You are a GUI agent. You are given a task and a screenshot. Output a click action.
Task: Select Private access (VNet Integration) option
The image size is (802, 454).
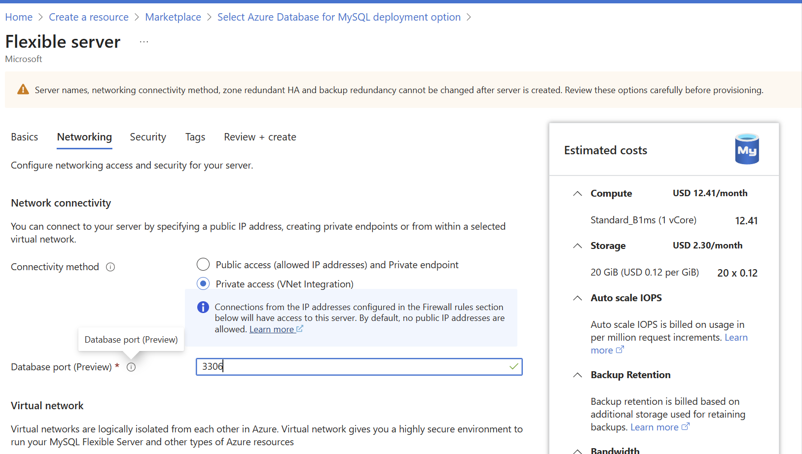203,283
